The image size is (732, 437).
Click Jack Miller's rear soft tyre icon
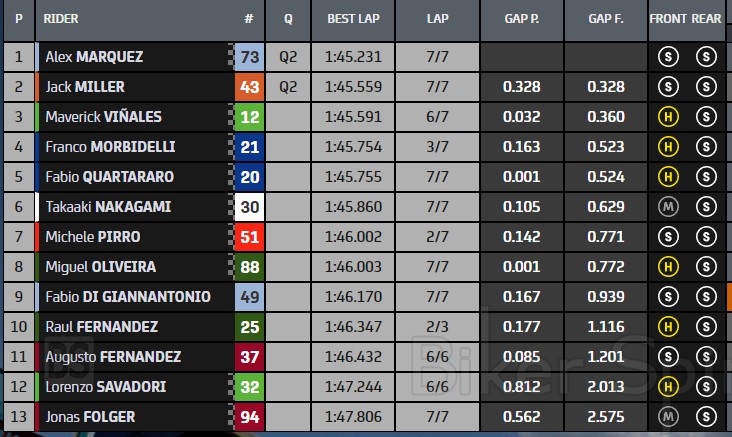coord(706,87)
